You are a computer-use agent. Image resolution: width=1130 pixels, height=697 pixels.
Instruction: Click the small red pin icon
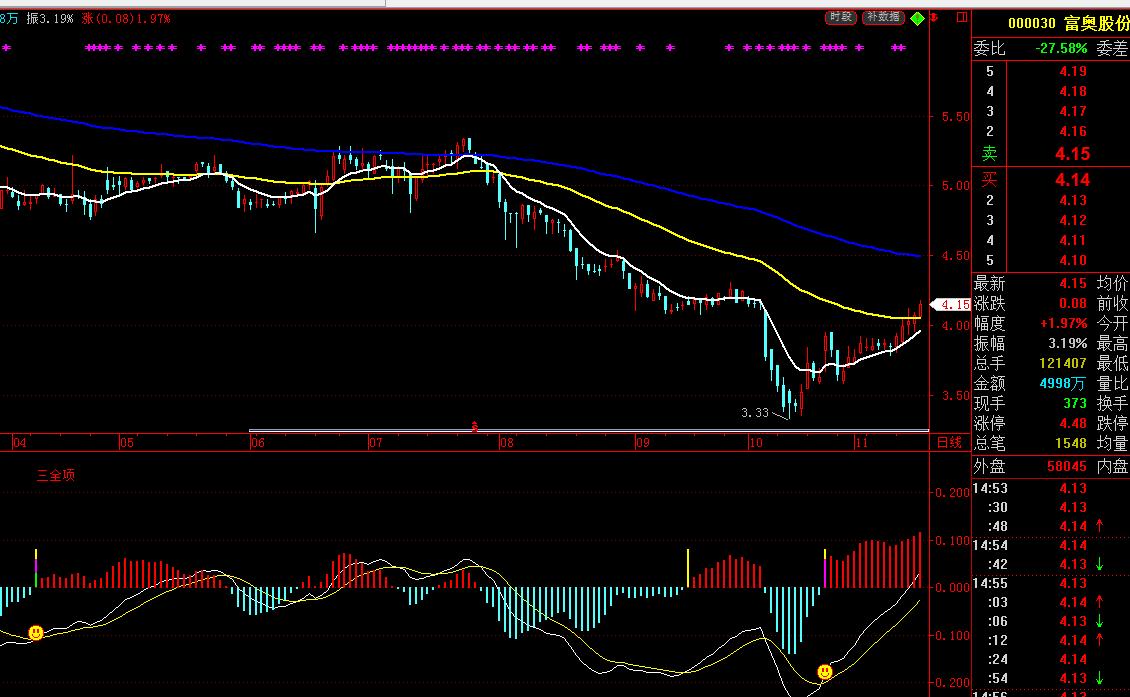(935, 17)
